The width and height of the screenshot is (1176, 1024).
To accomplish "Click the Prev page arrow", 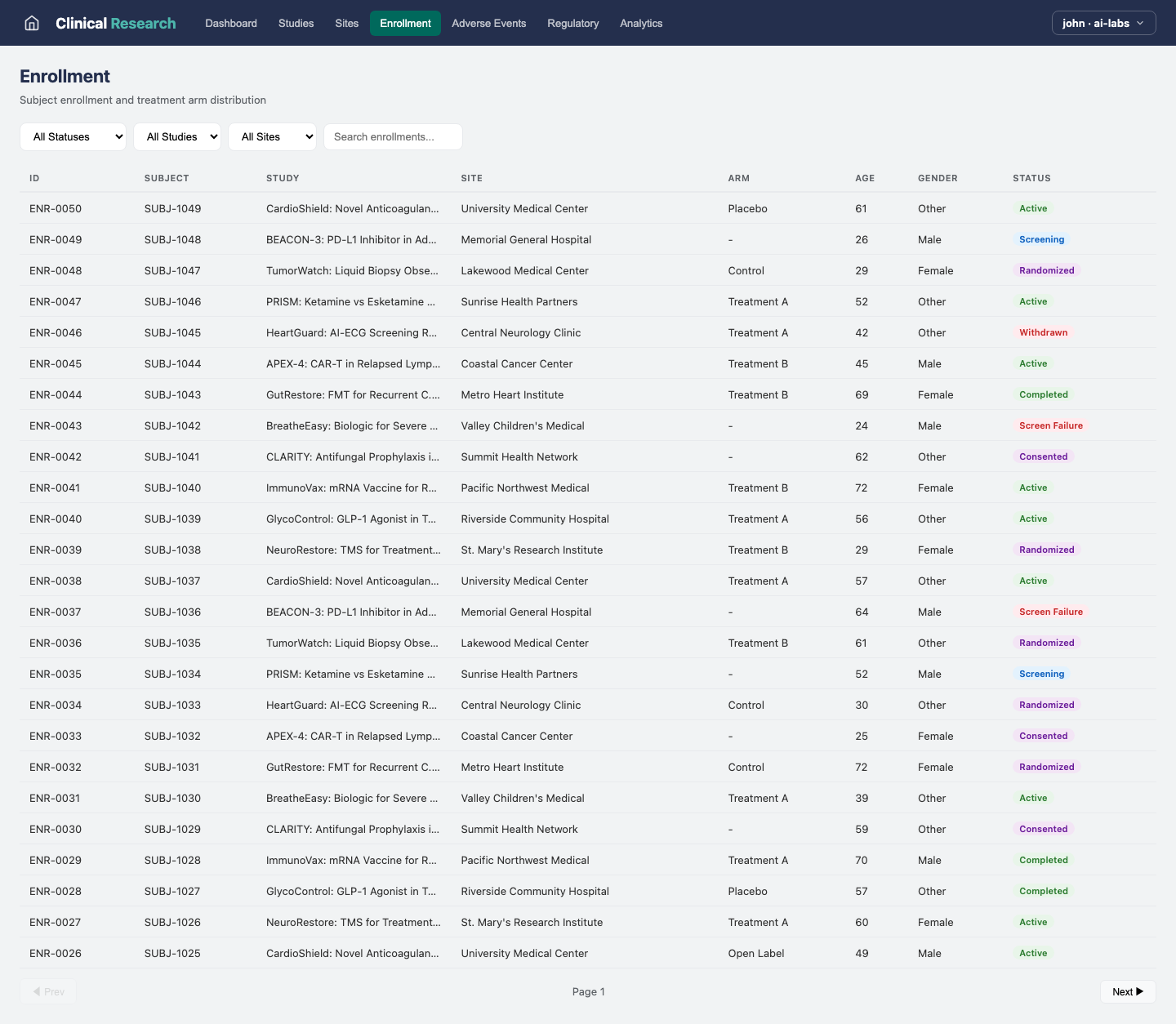I will tap(48, 991).
